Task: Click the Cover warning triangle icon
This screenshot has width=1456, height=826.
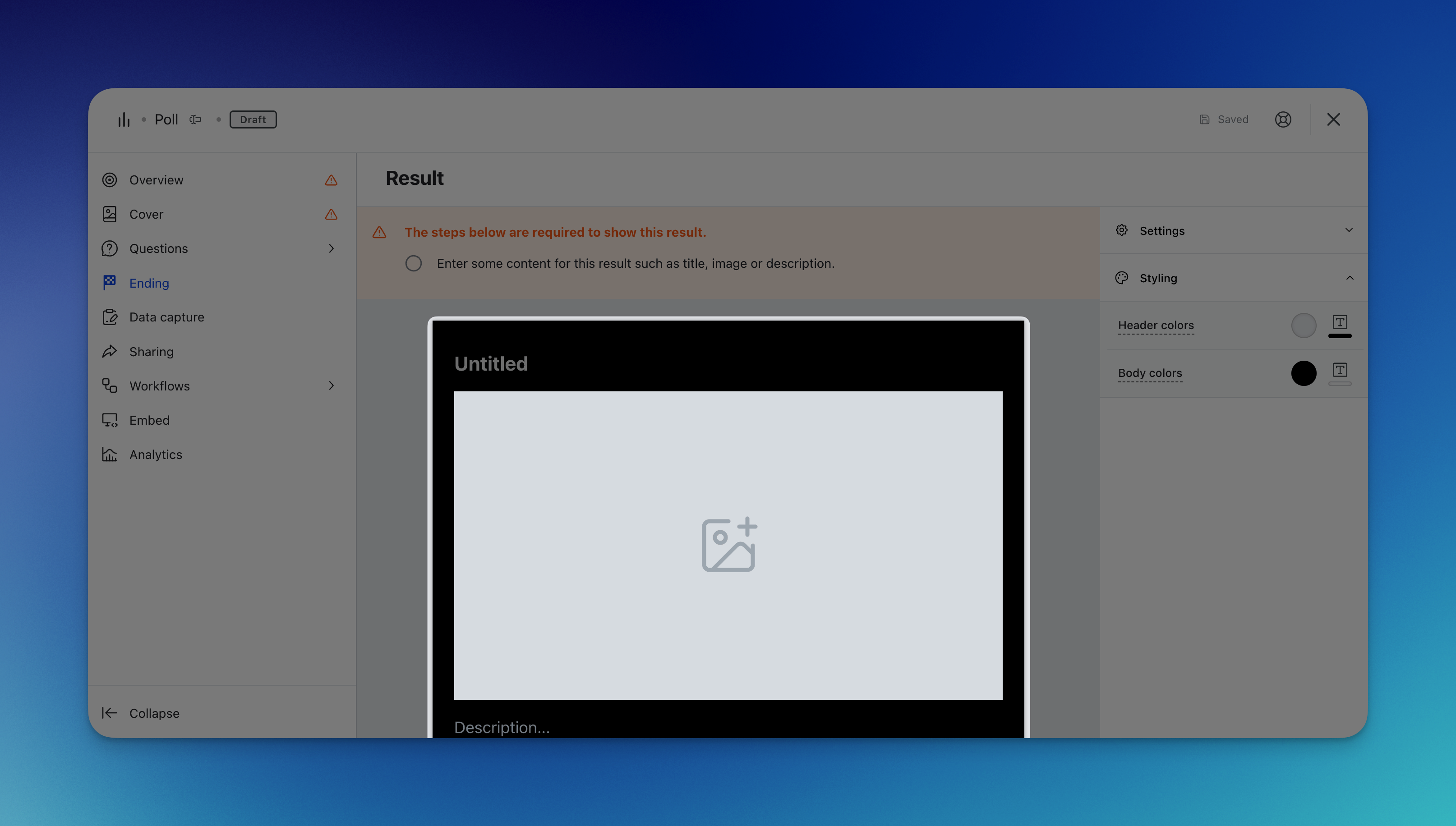Action: (331, 215)
